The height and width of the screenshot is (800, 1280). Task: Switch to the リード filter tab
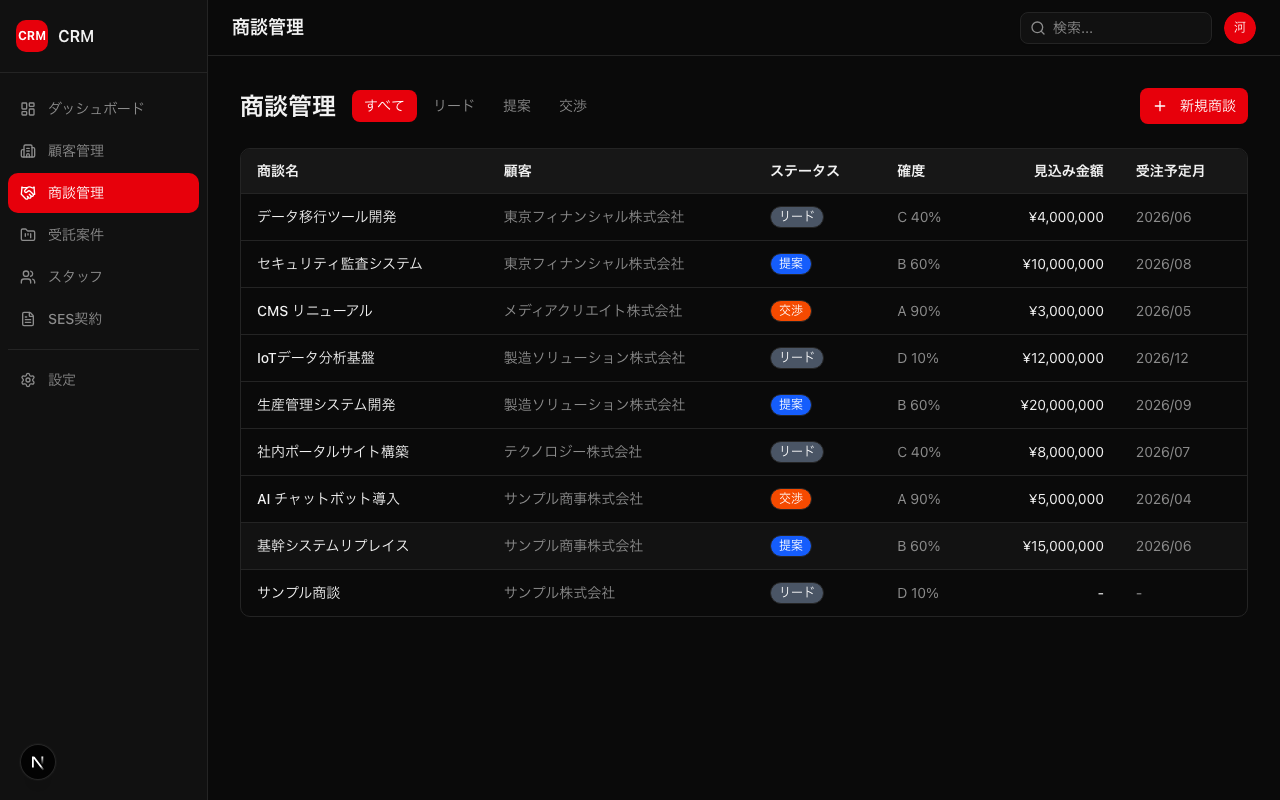453,106
